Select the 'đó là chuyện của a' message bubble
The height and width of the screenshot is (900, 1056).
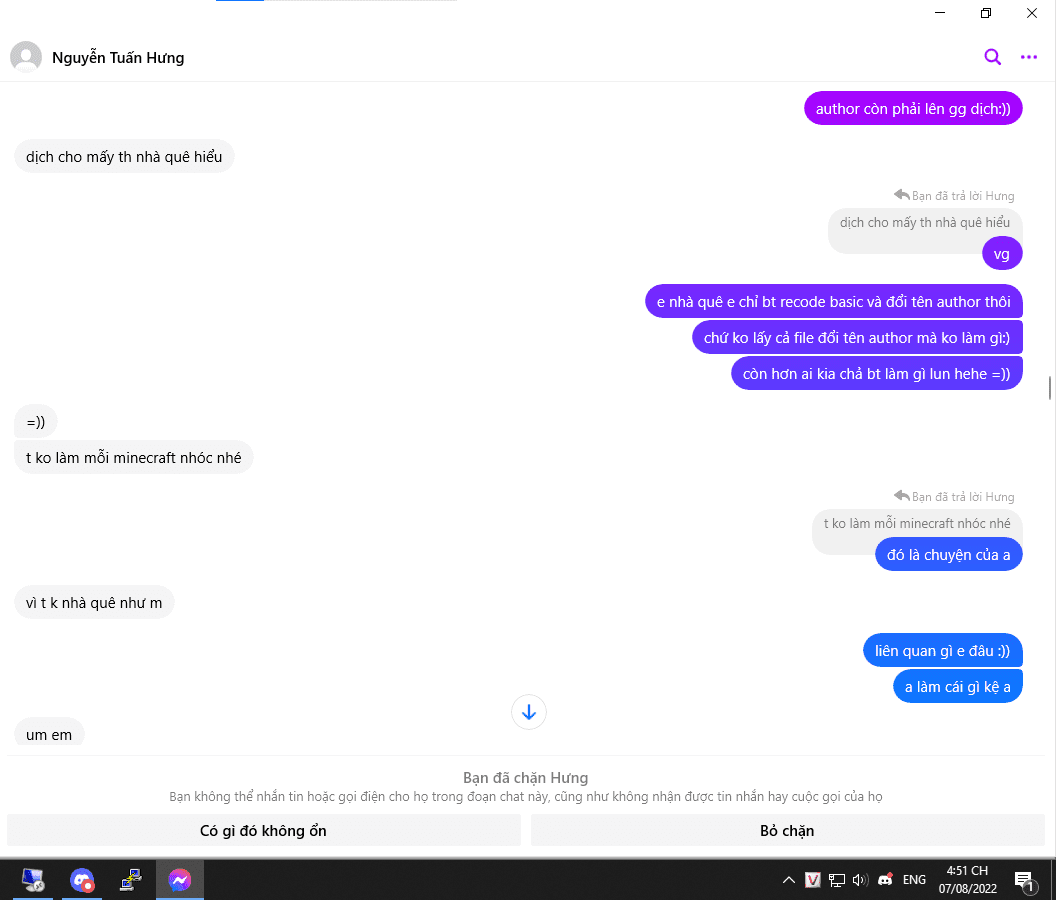point(948,554)
